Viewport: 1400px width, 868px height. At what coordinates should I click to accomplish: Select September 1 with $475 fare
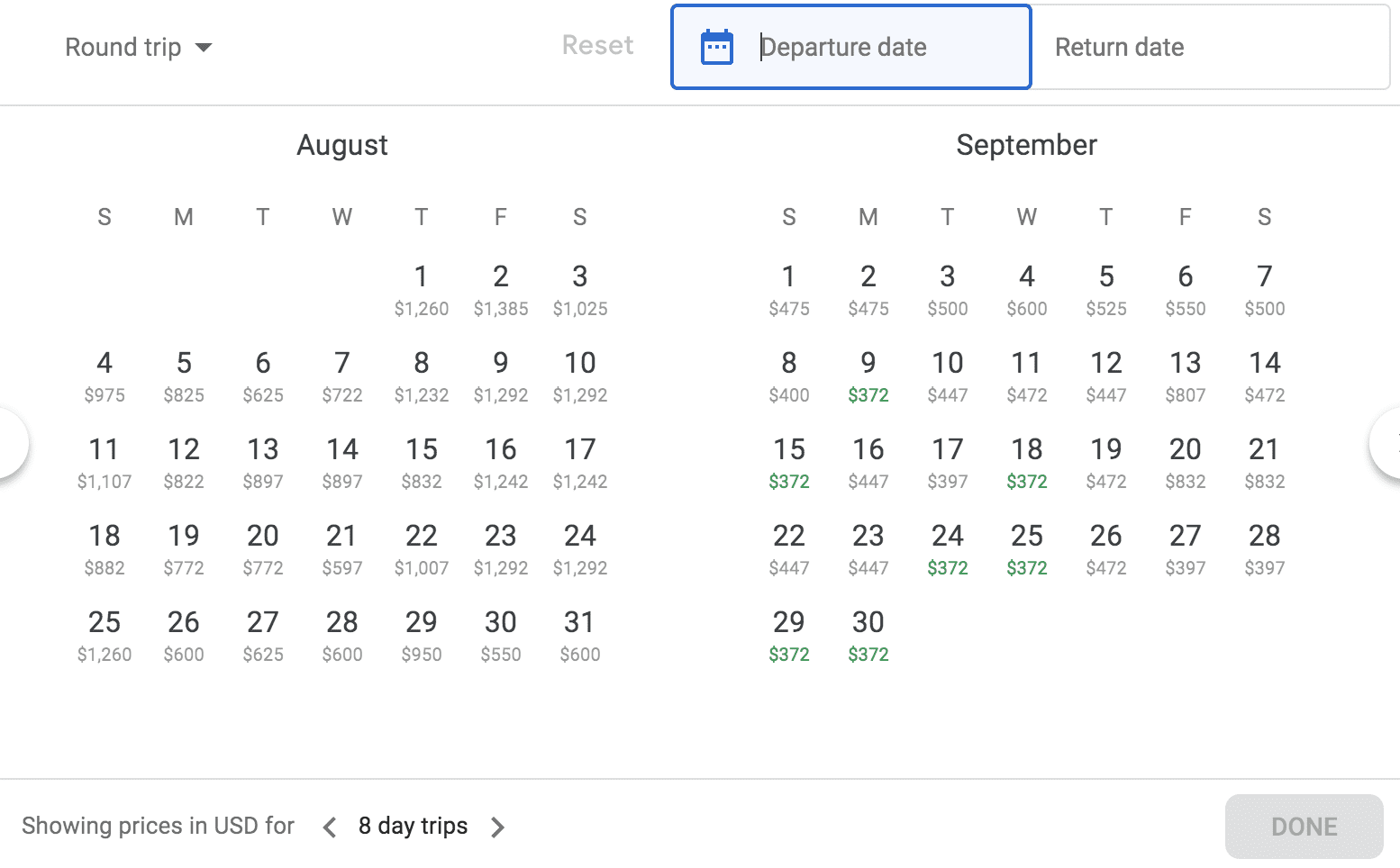788,288
